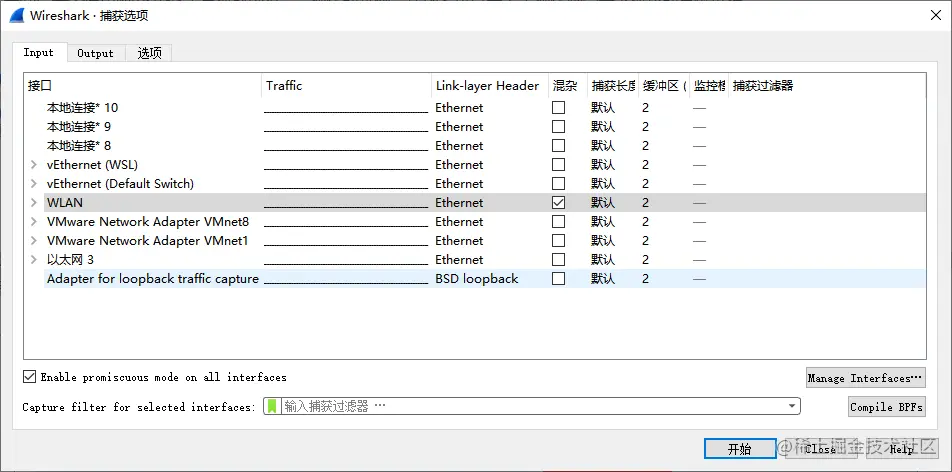Open Help for capture options
This screenshot has height=472, width=952.
click(x=901, y=449)
